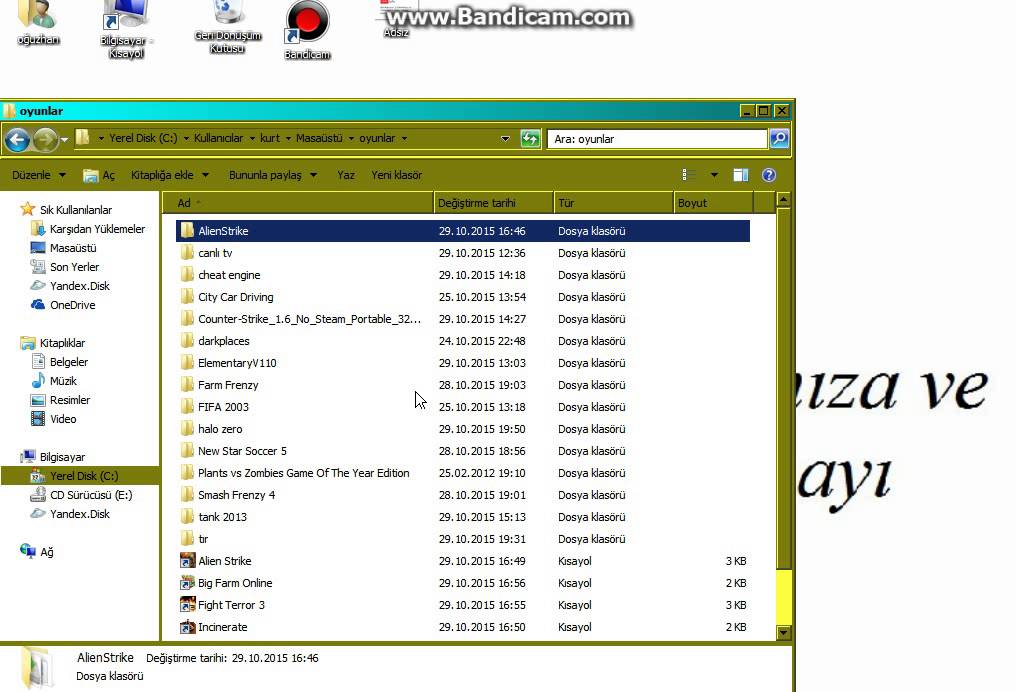Viewport: 1016px width, 692px height.
Task: Select the 'canlı tv' folder
Action: 463,253
